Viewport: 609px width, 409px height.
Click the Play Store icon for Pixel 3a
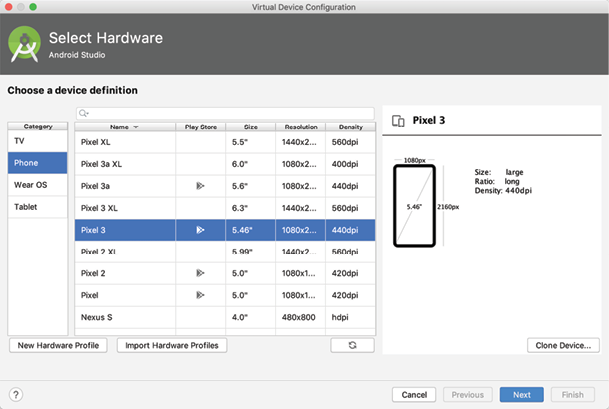click(x=200, y=186)
